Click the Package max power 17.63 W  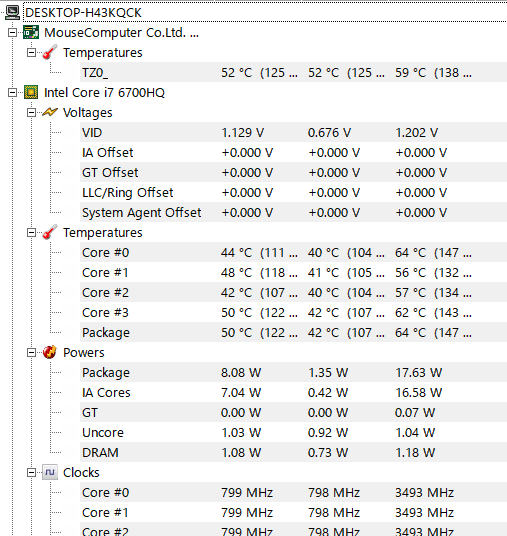[x=418, y=373]
